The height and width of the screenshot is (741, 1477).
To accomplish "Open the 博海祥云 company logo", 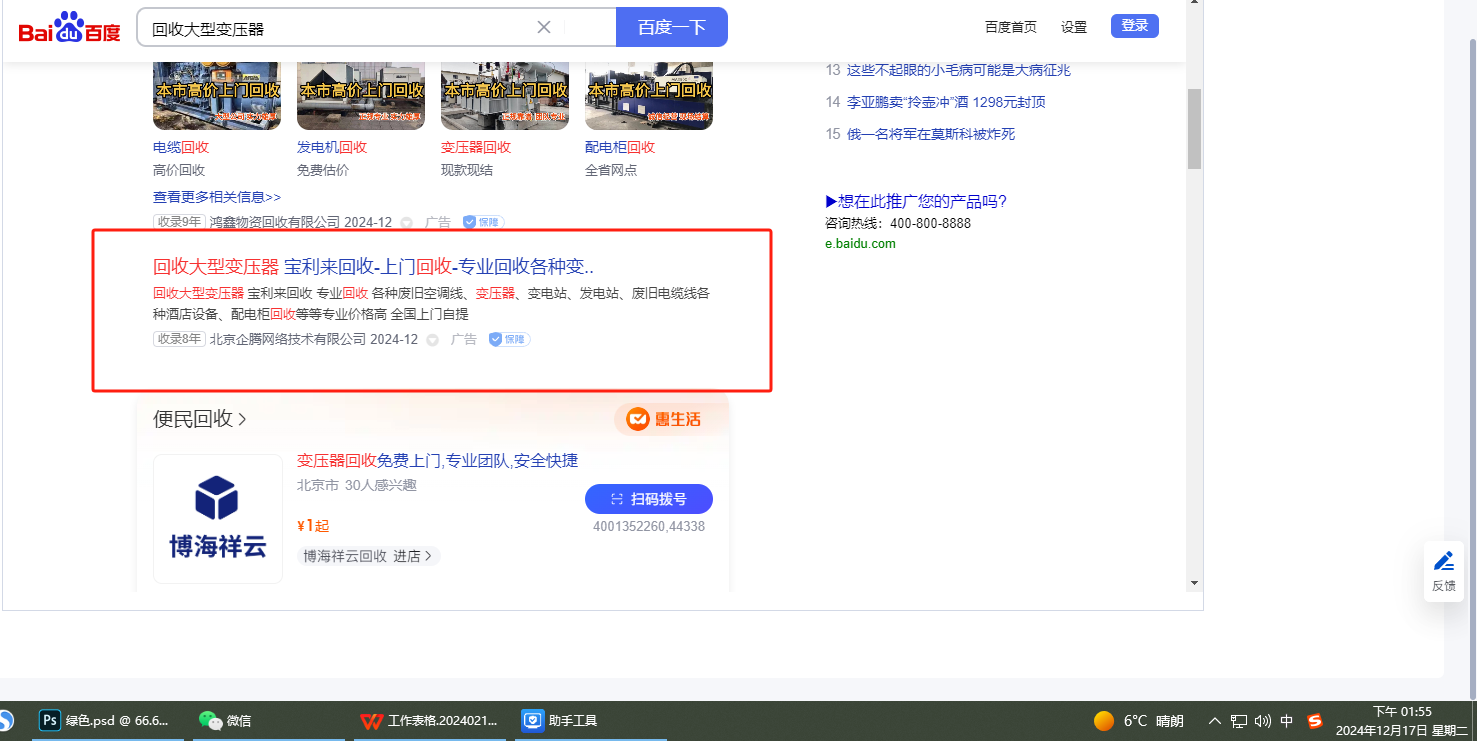I will pyautogui.click(x=218, y=519).
